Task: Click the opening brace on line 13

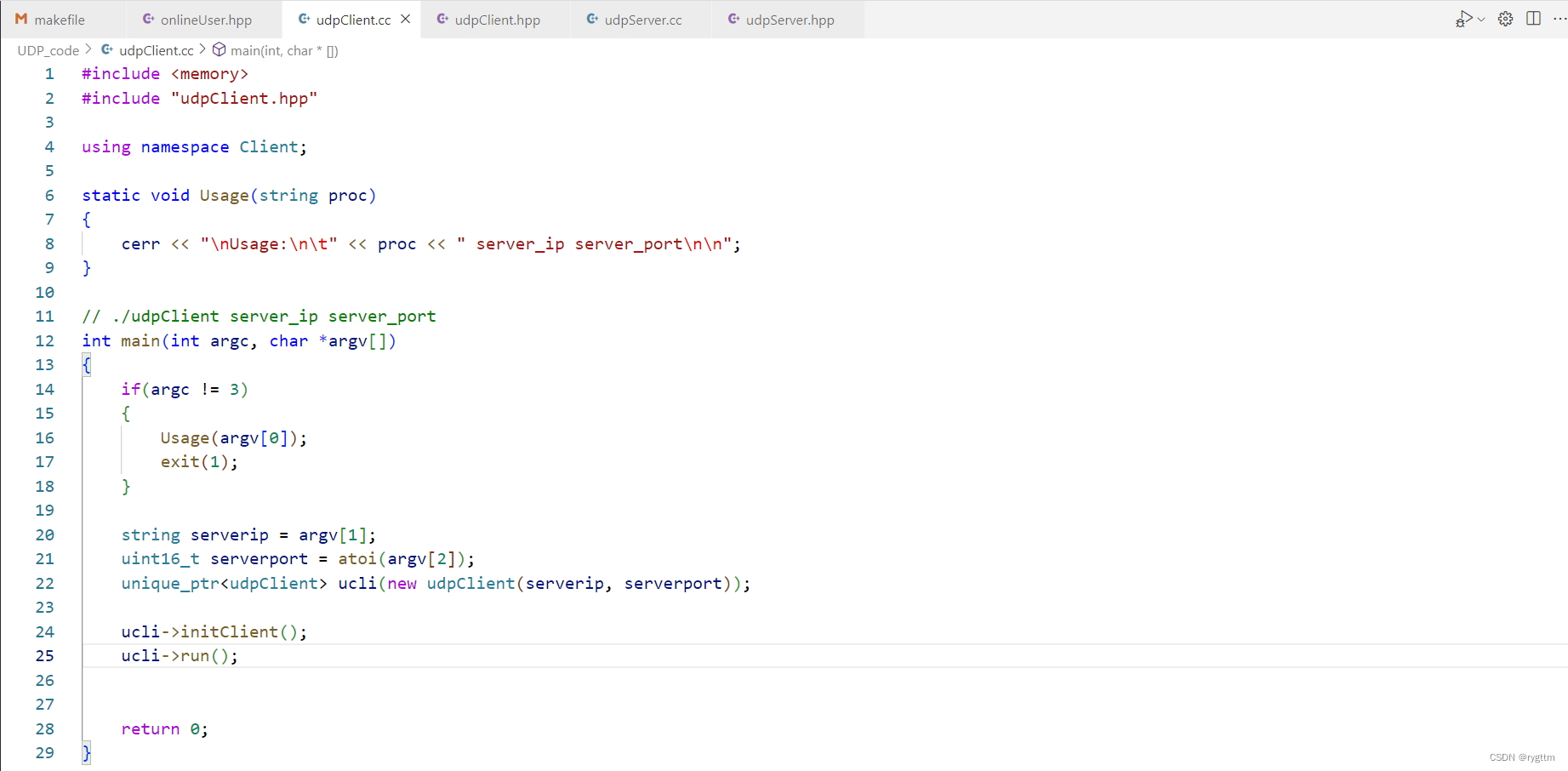Action: pyautogui.click(x=87, y=365)
